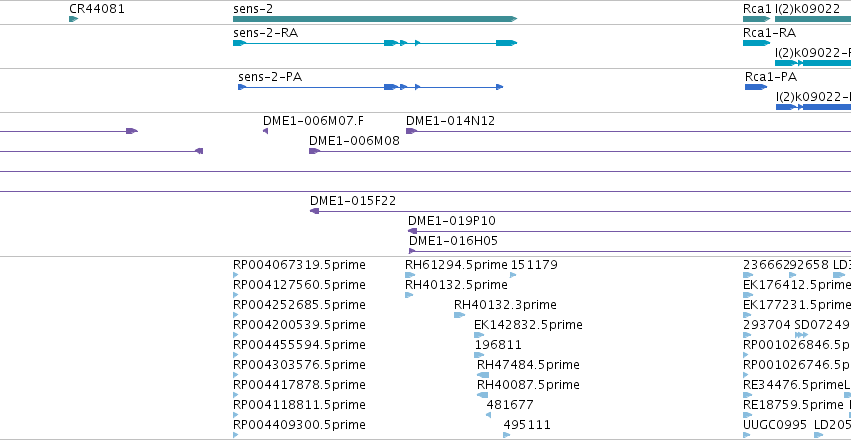Click the 293704 EST label
The image size is (851, 440).
coord(767,324)
